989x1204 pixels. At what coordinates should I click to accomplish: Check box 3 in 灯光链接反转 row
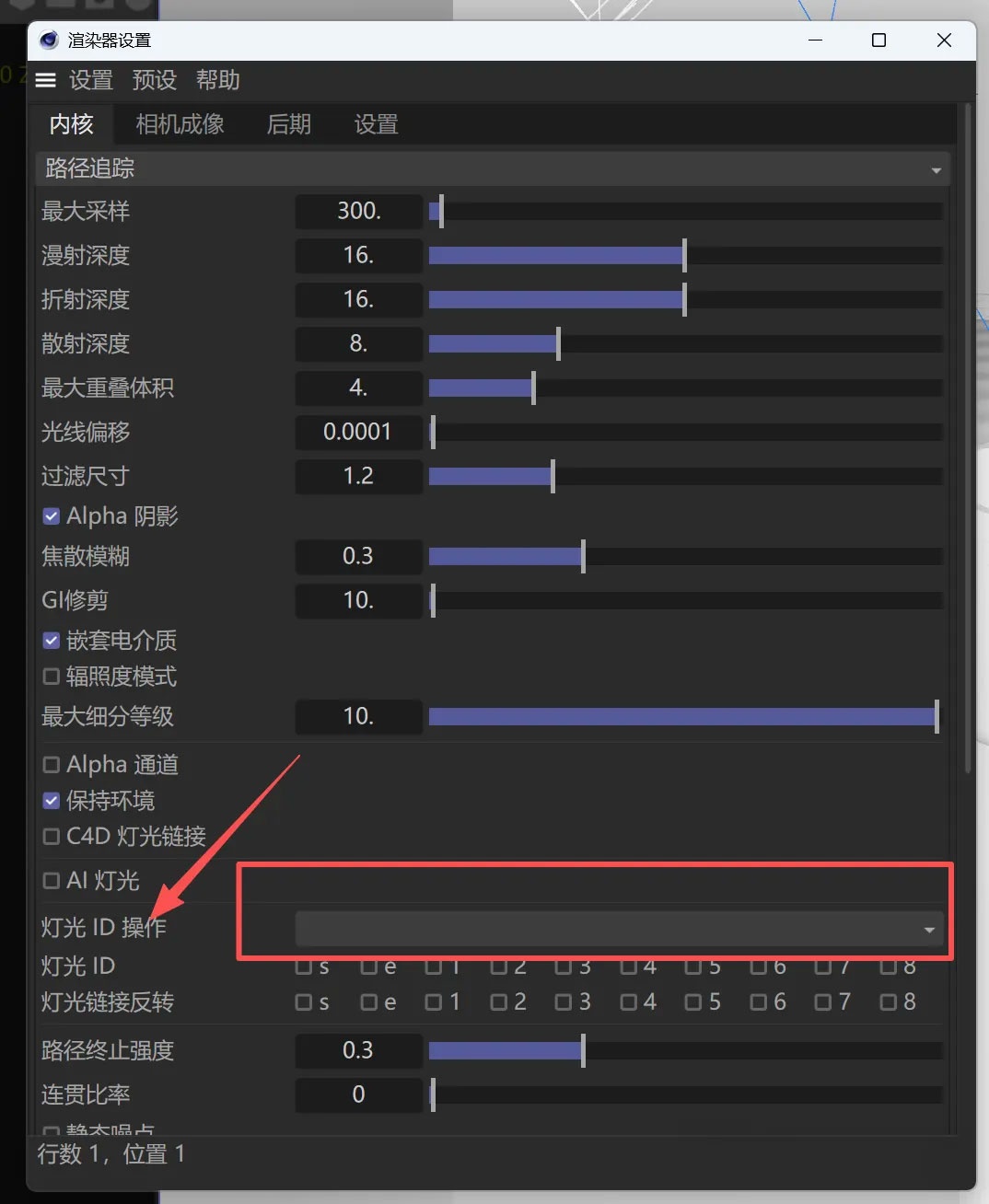coord(564,1002)
